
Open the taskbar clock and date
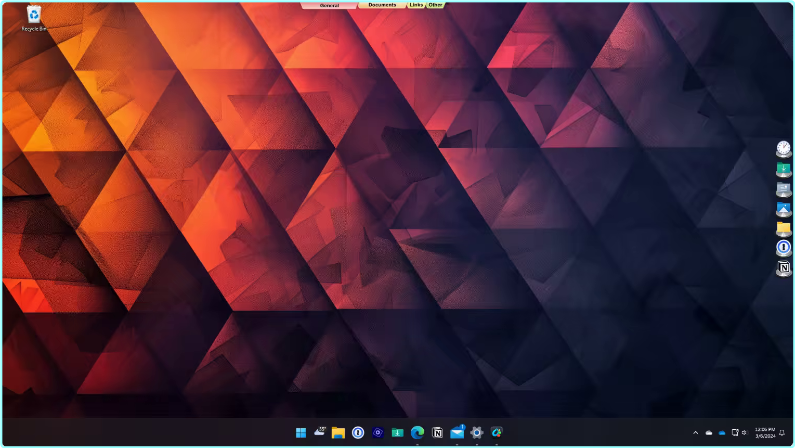click(765, 433)
